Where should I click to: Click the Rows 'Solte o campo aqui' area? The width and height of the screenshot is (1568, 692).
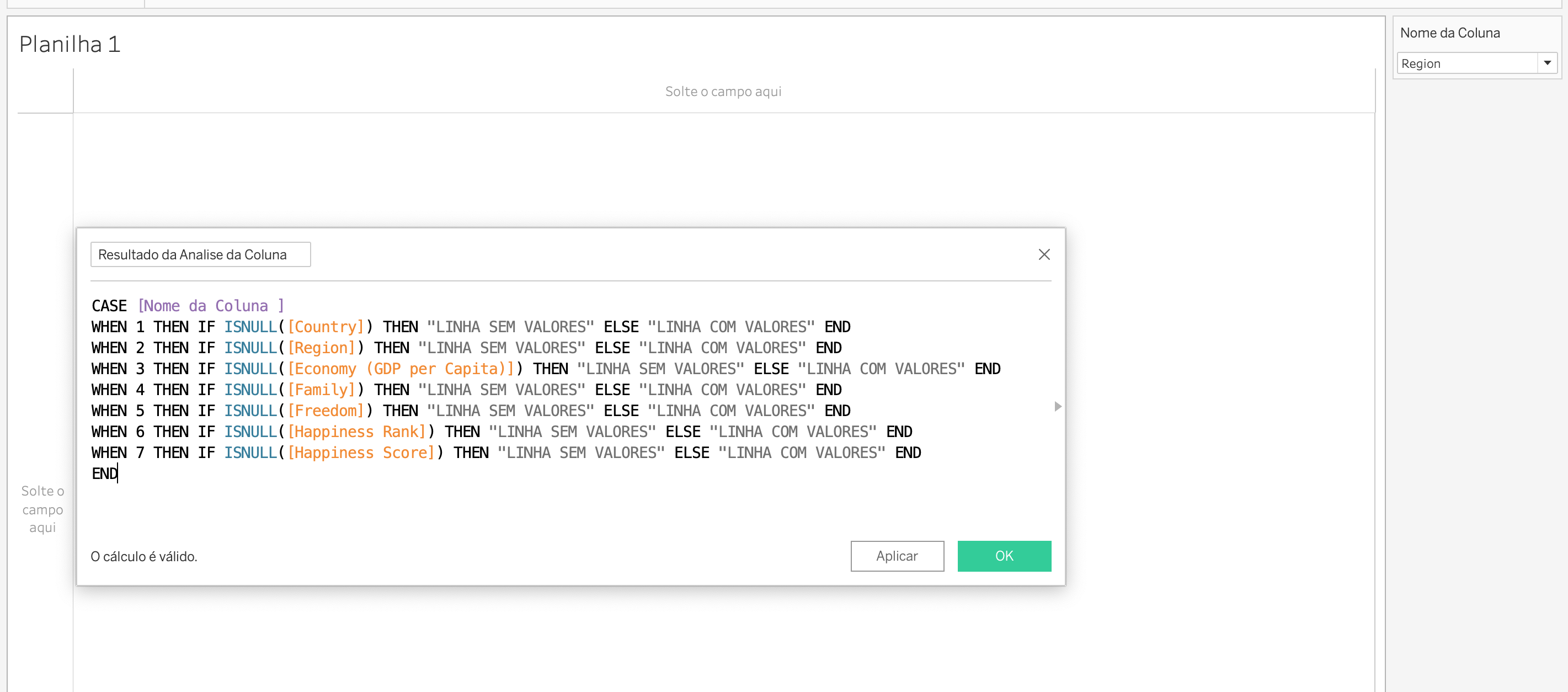(x=42, y=509)
